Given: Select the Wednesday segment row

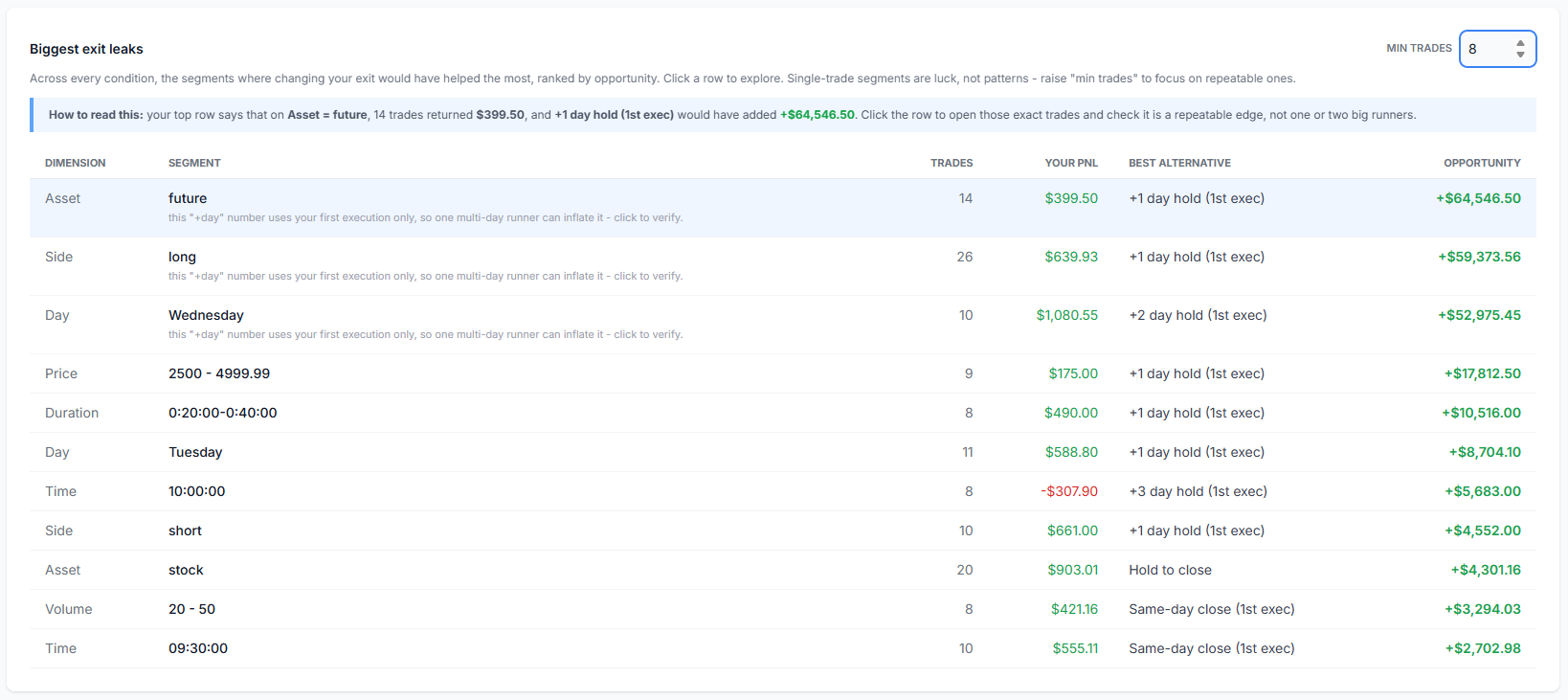Looking at the screenshot, I should point(783,325).
